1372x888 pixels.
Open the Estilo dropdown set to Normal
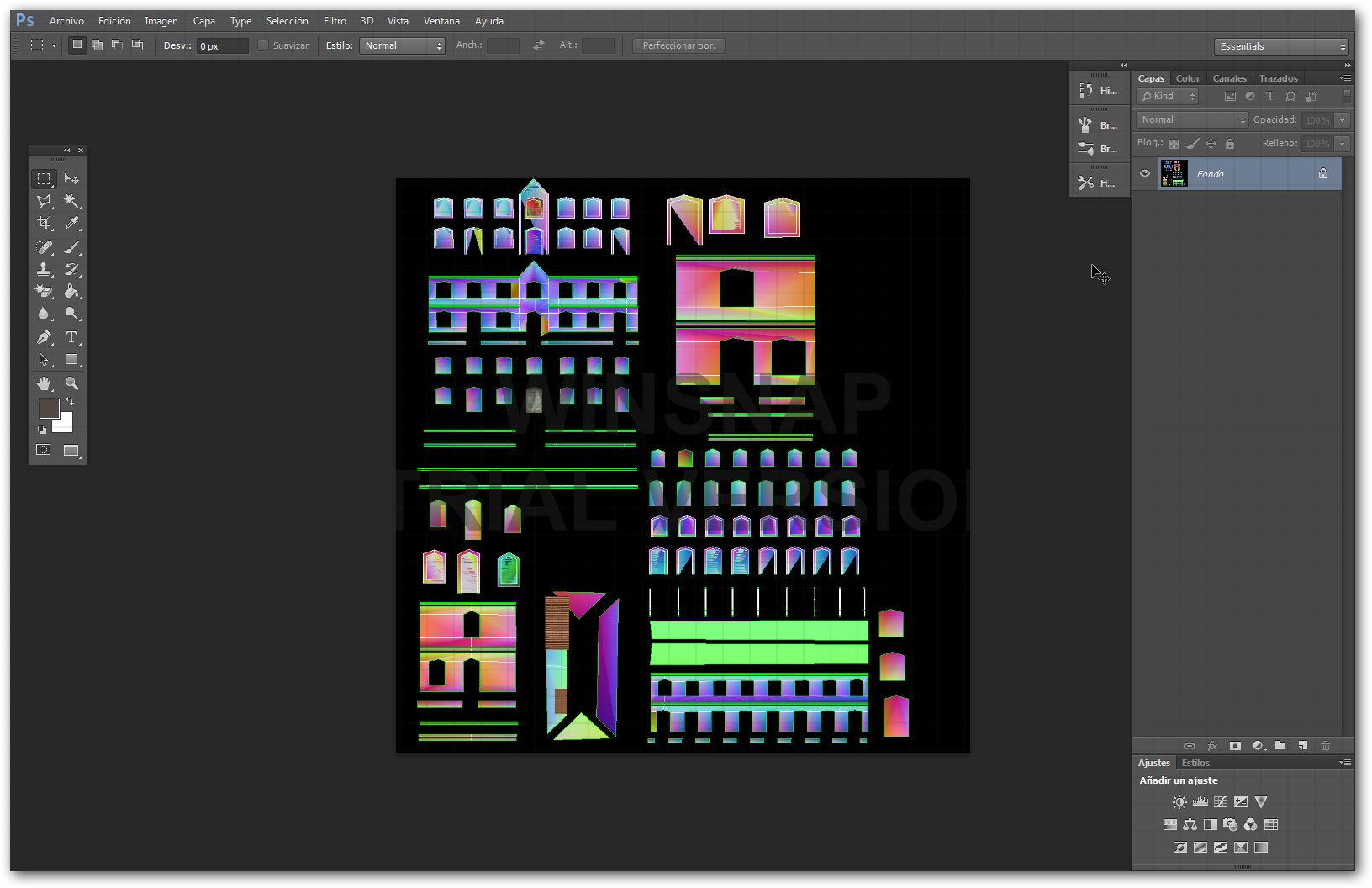[x=403, y=45]
